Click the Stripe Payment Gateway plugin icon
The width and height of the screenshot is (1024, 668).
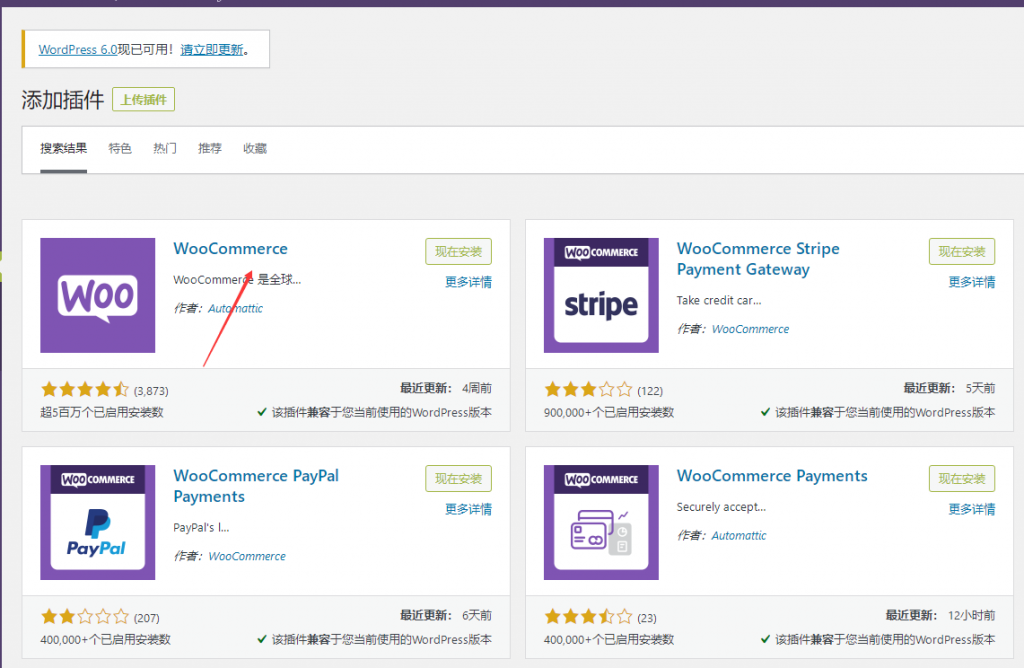[601, 295]
